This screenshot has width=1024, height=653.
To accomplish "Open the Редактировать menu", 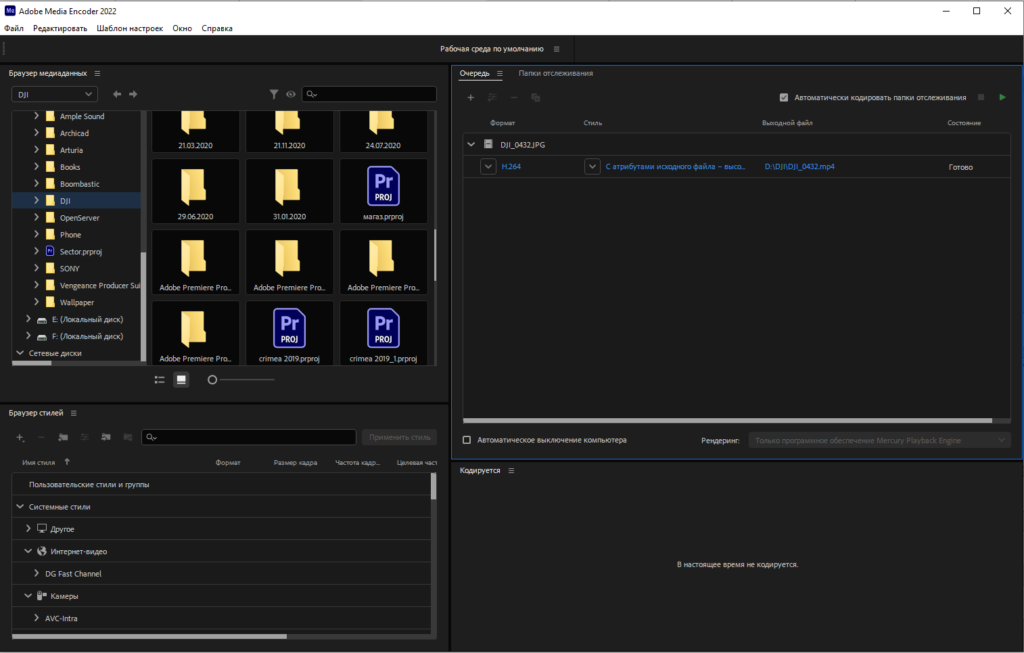I will [60, 28].
